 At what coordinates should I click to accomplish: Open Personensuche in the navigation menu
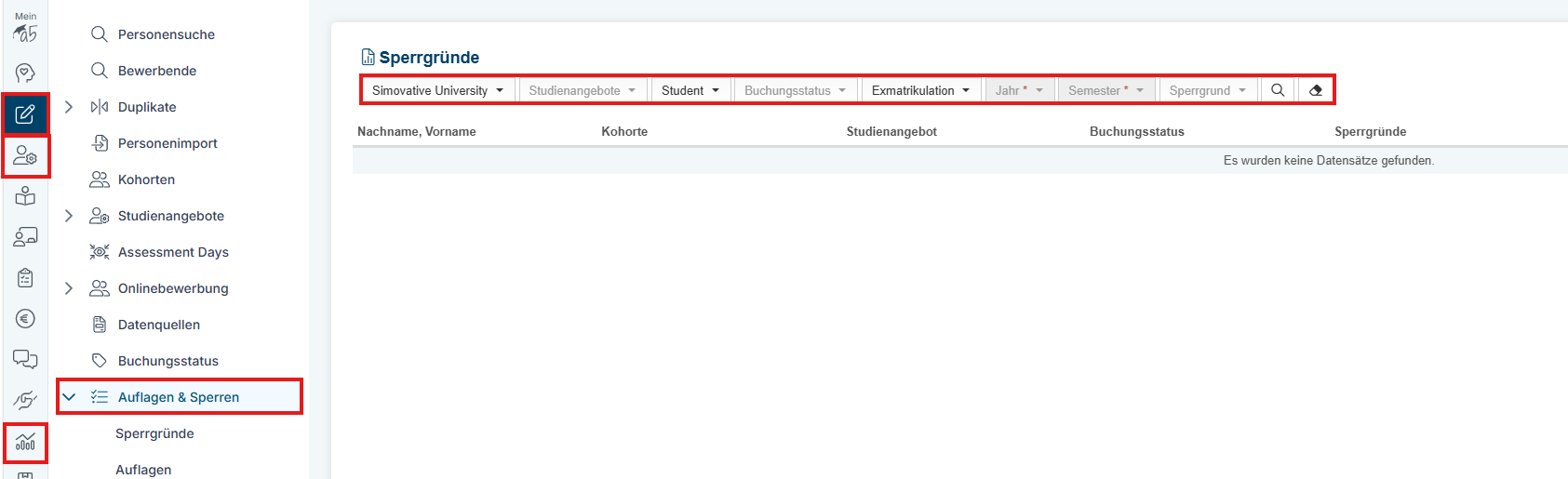pos(166,34)
